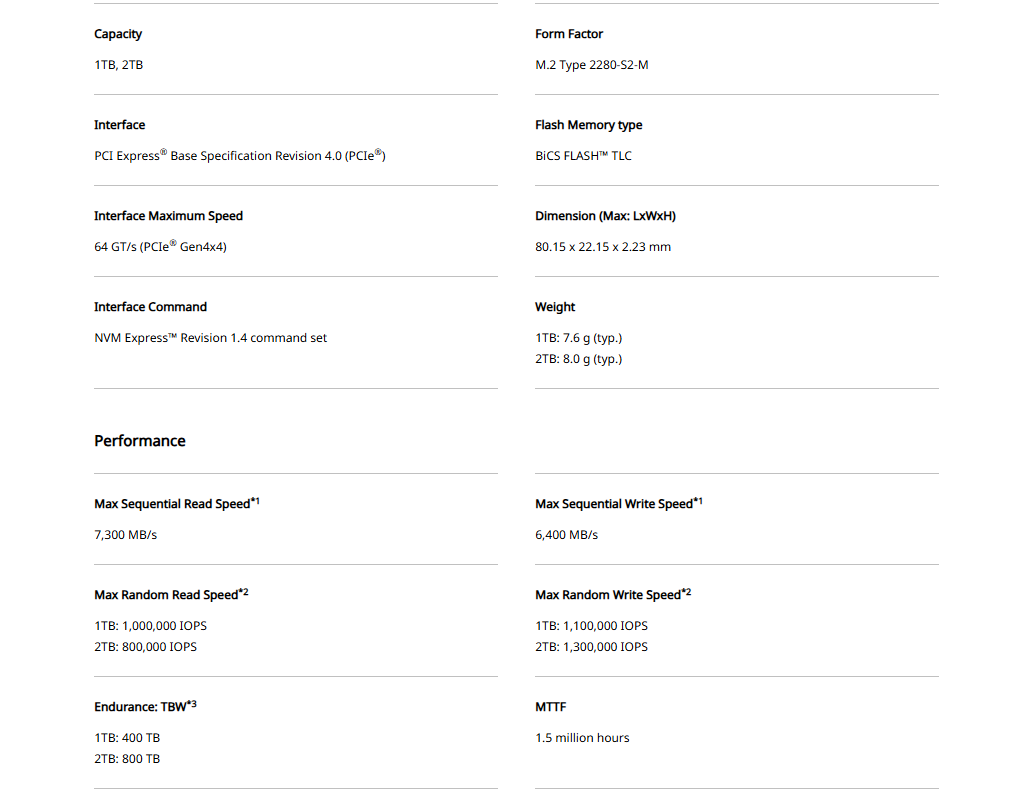Click the 64 GT/s speed value

(x=160, y=247)
